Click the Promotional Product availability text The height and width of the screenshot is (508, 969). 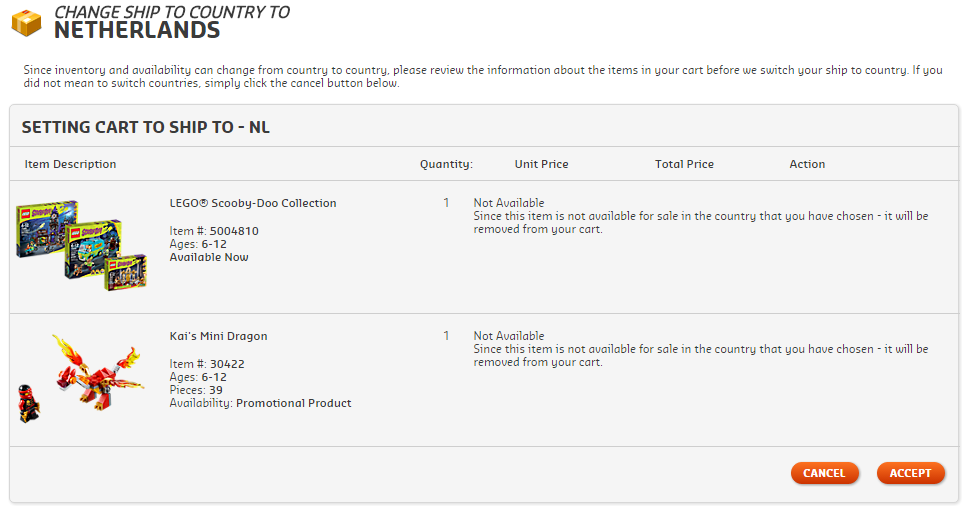pyautogui.click(x=294, y=403)
